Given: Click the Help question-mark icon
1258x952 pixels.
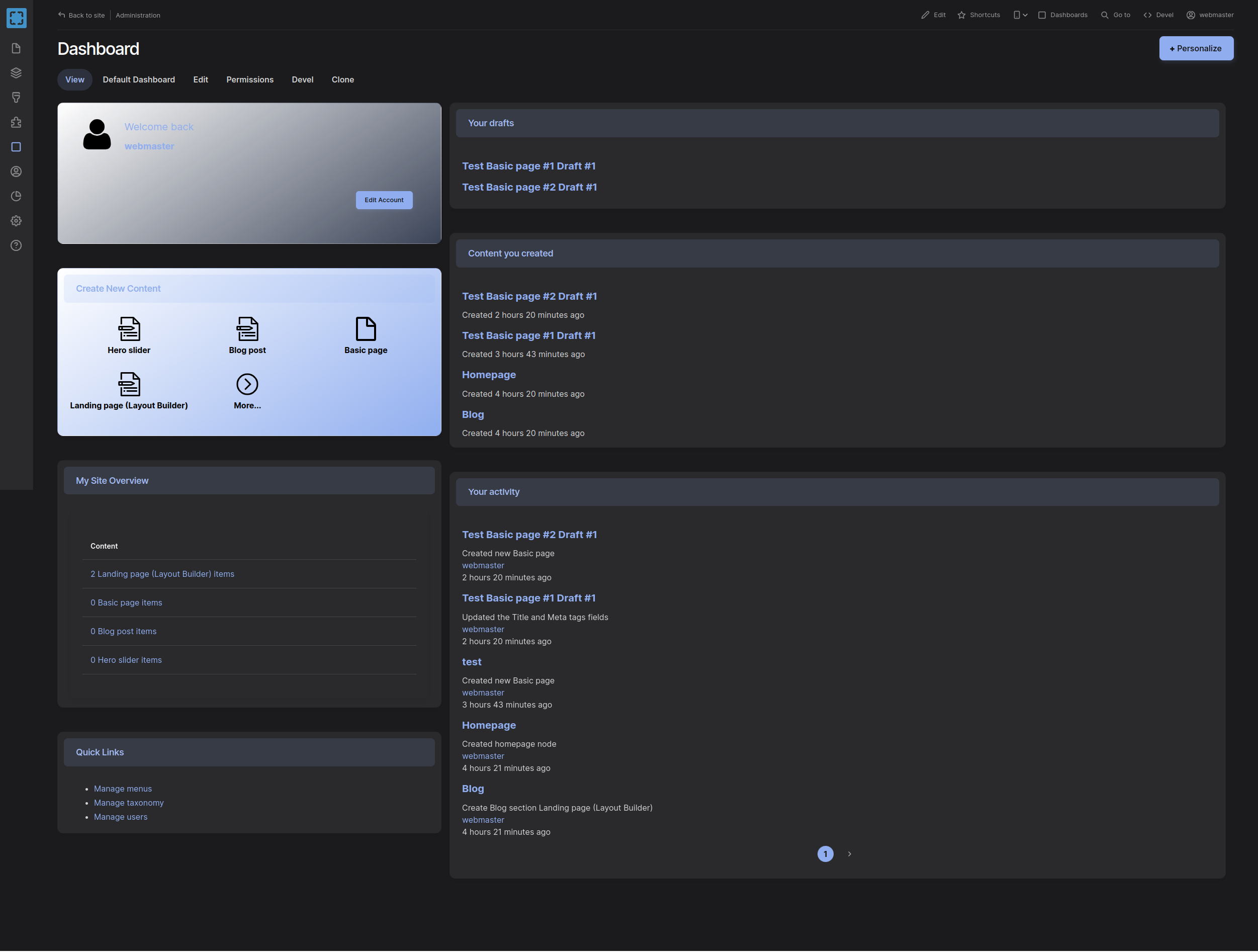Looking at the screenshot, I should (16, 246).
